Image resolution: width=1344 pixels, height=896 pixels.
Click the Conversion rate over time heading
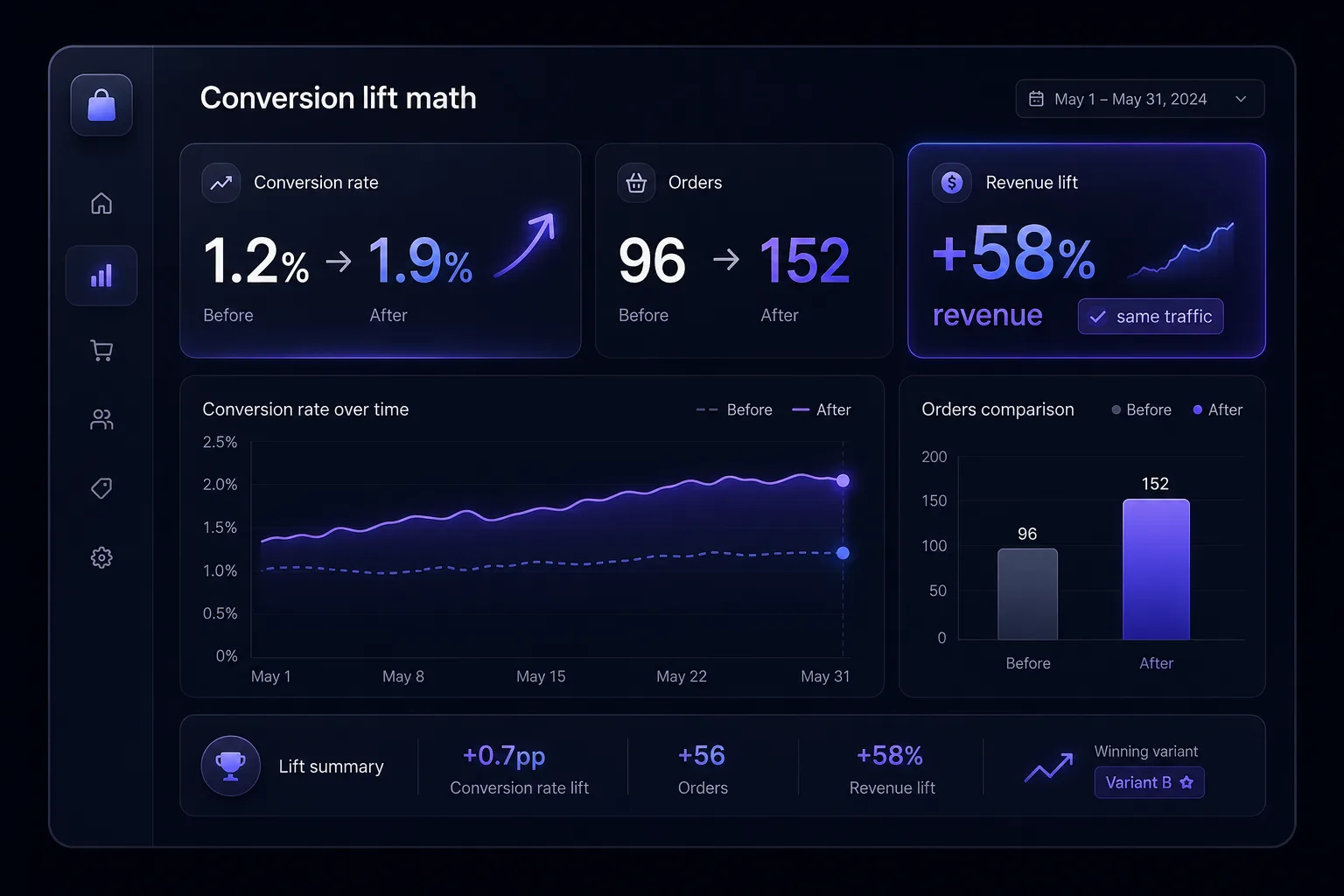point(305,409)
